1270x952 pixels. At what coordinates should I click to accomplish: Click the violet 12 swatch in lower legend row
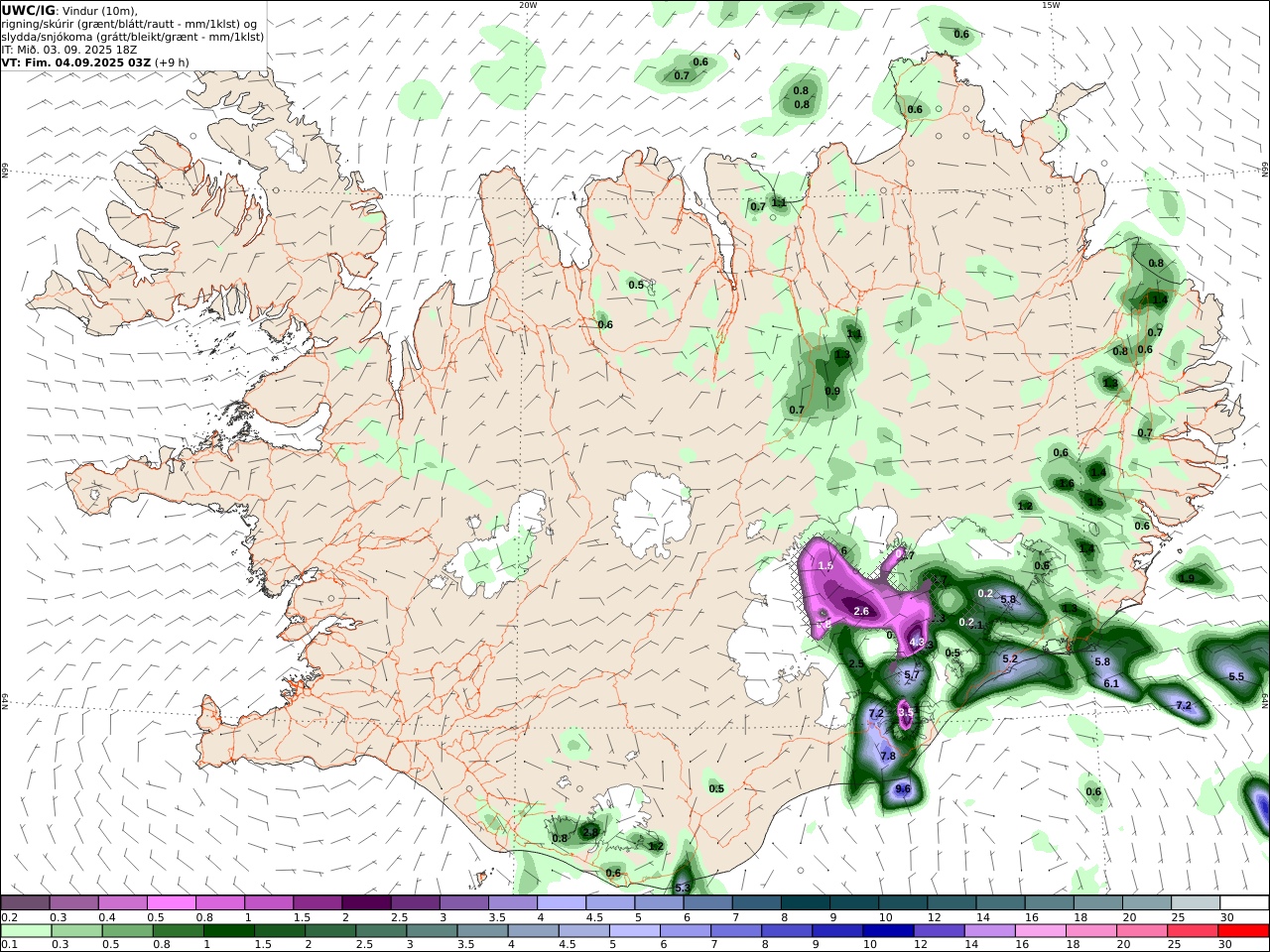[940, 931]
